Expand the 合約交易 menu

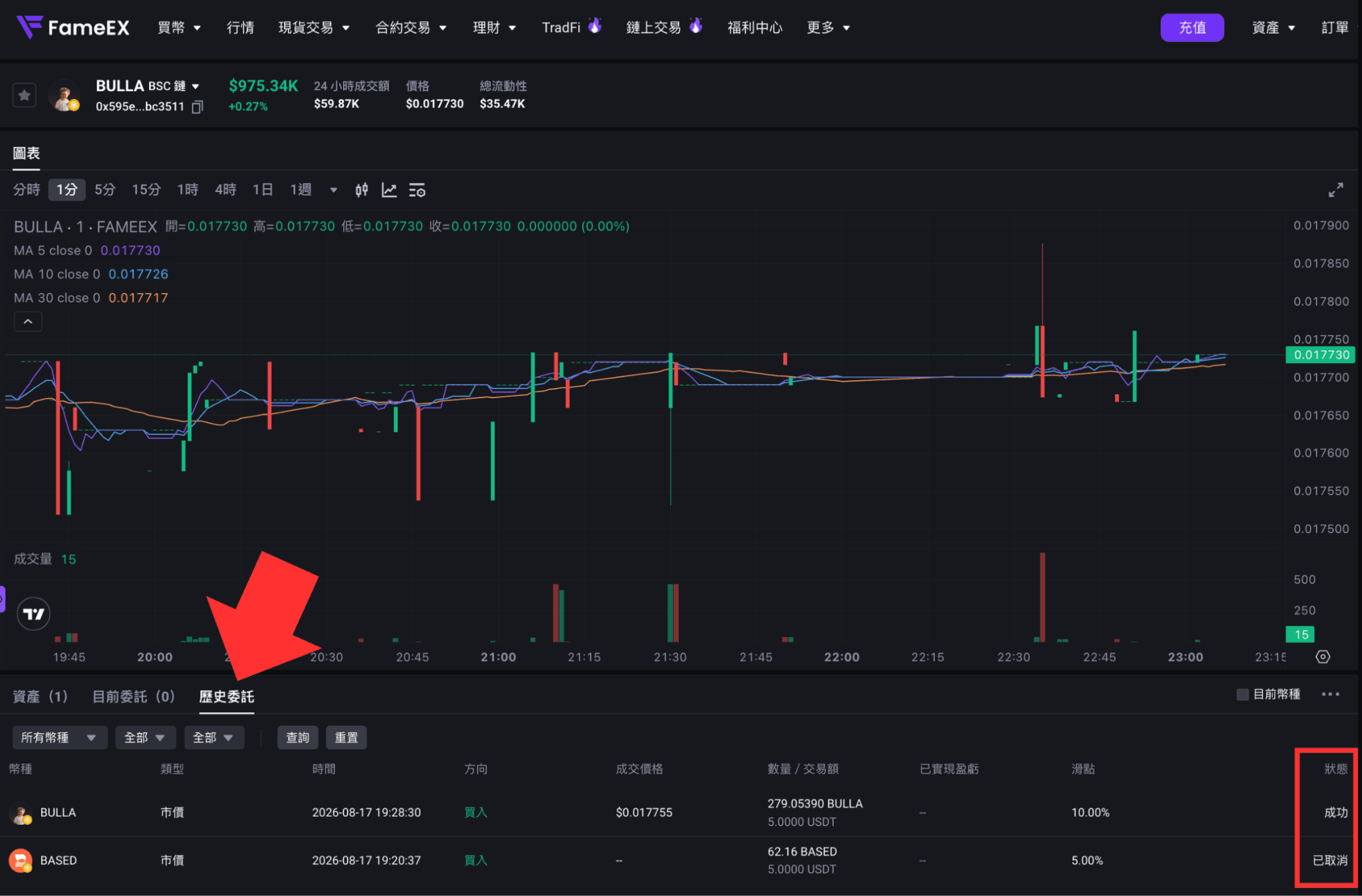pos(411,28)
